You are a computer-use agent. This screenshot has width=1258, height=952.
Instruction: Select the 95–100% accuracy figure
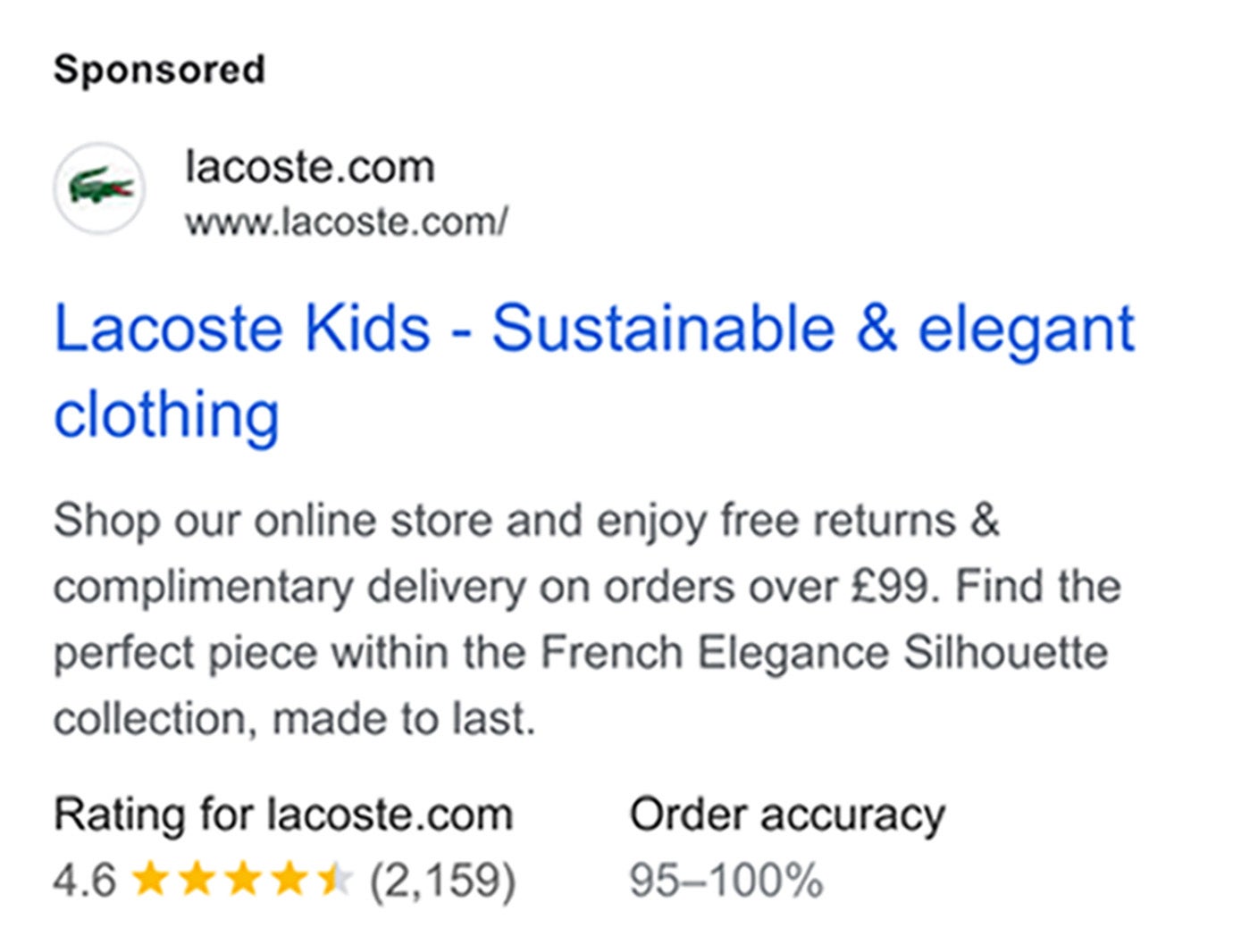point(725,882)
